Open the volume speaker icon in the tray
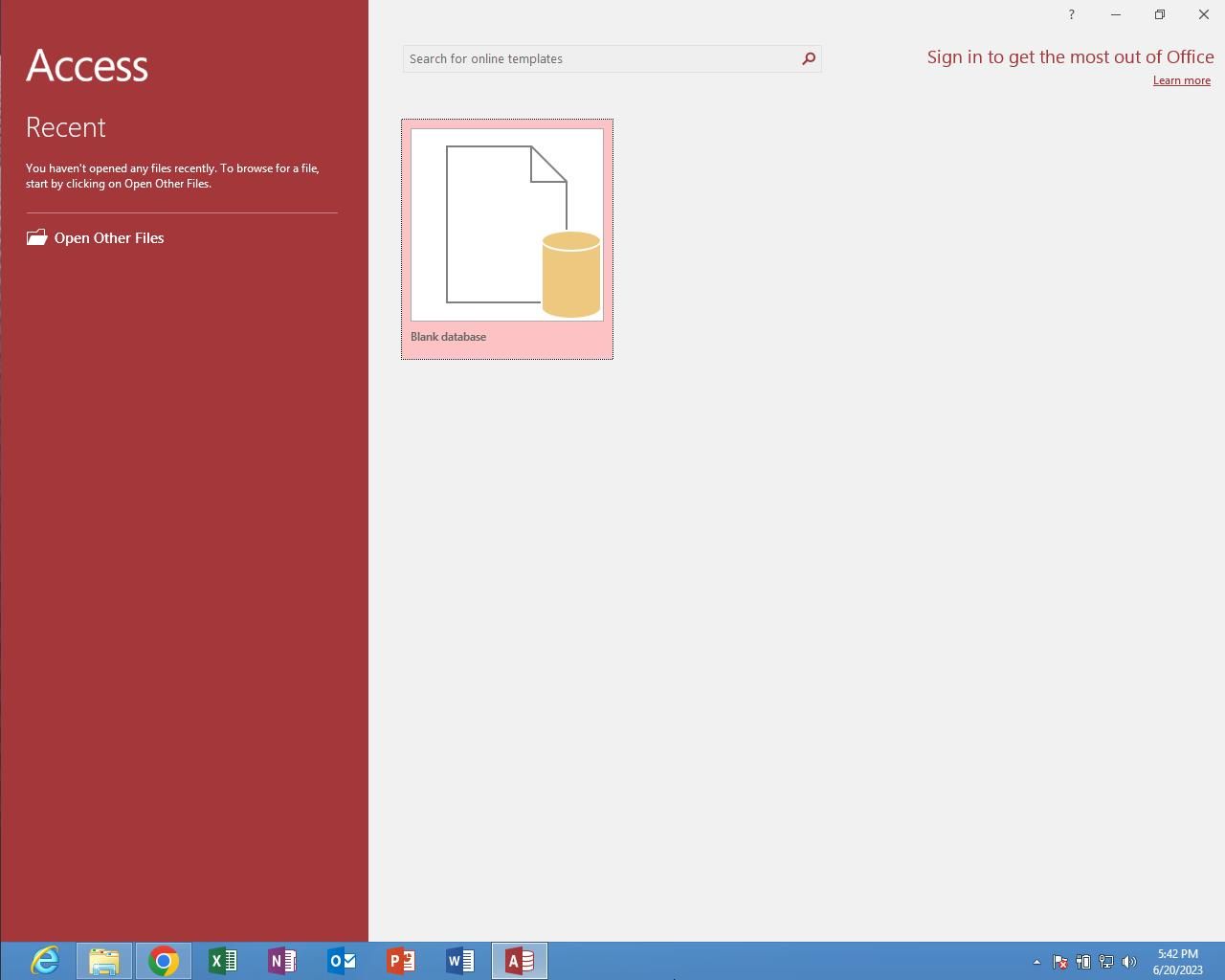 point(1129,962)
